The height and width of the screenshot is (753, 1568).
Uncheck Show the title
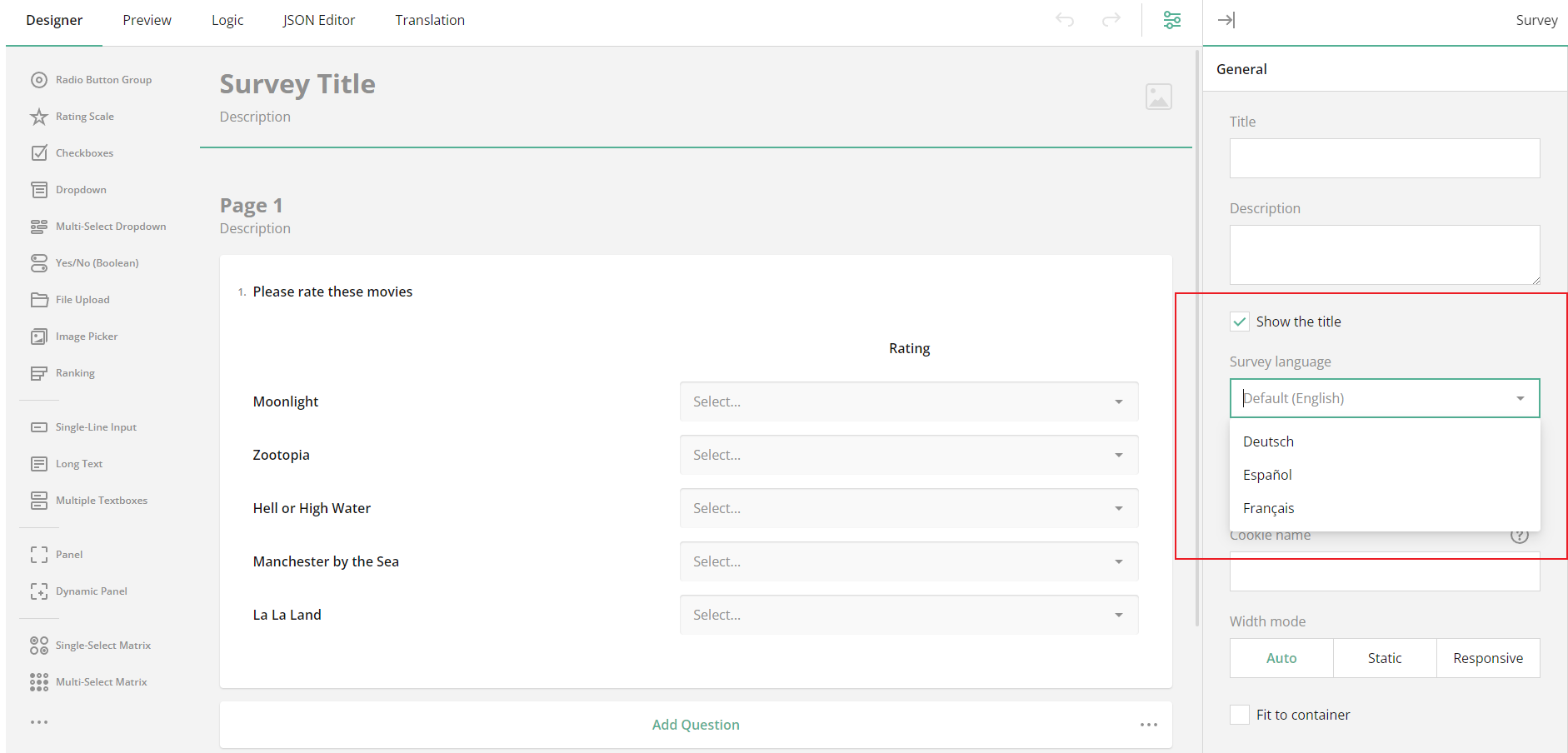pyautogui.click(x=1239, y=321)
